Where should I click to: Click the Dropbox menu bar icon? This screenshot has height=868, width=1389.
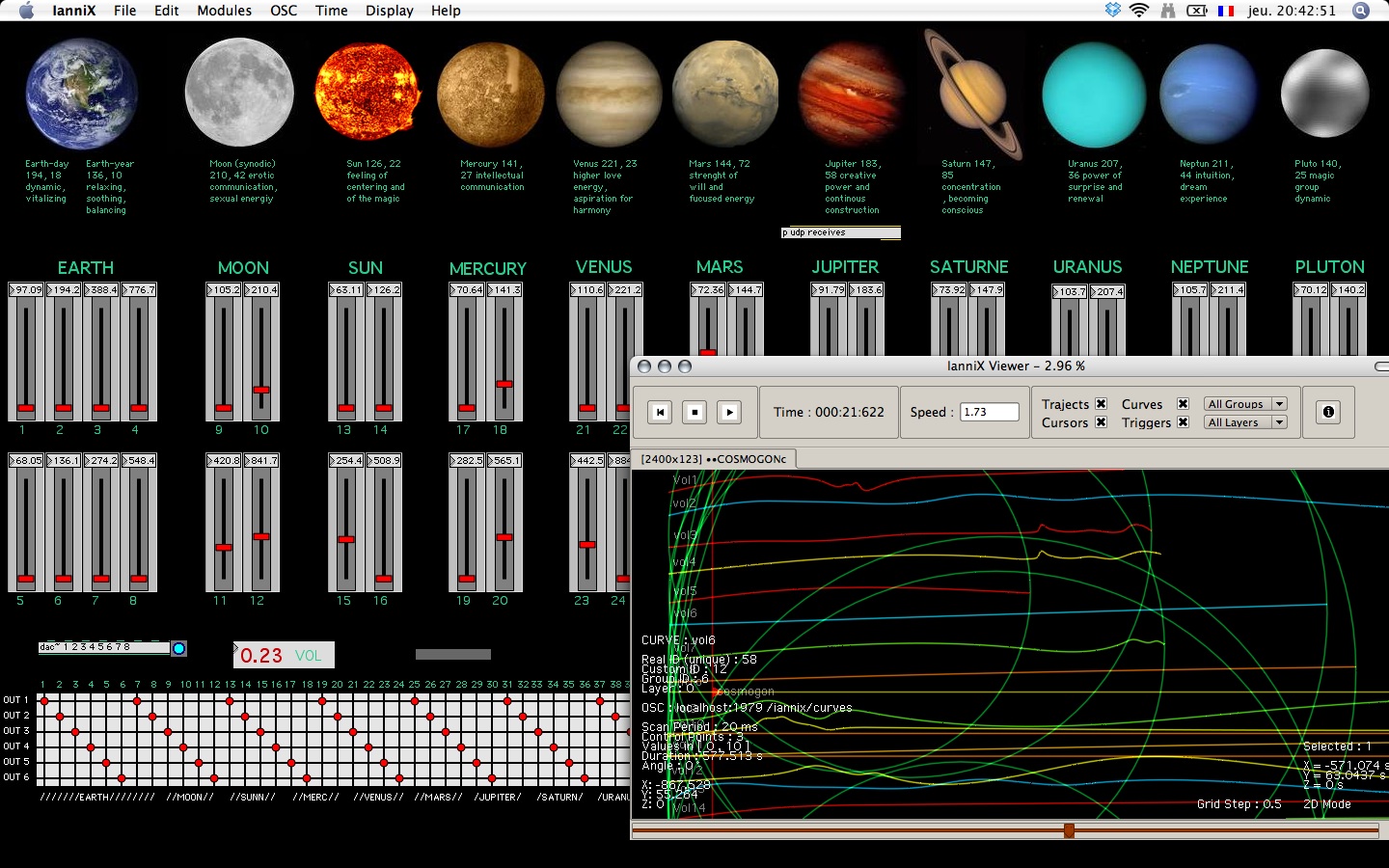coord(1113,11)
